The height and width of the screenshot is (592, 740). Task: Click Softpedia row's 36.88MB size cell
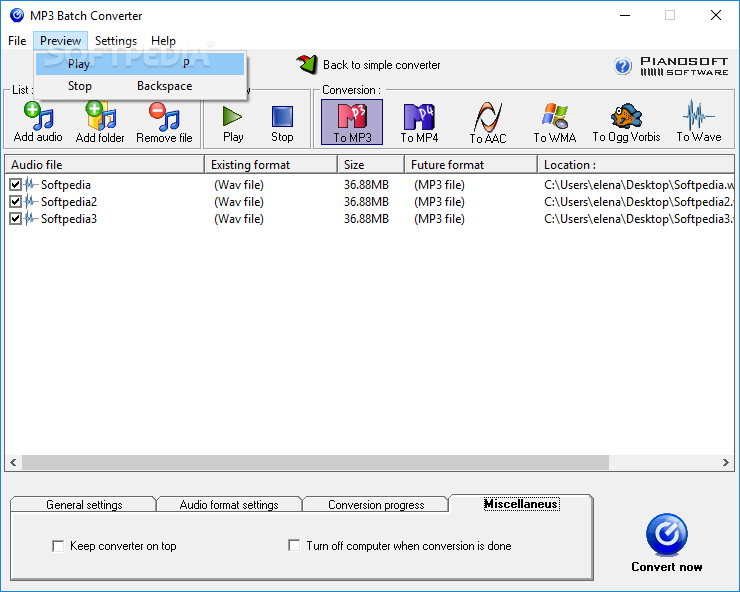click(x=366, y=185)
